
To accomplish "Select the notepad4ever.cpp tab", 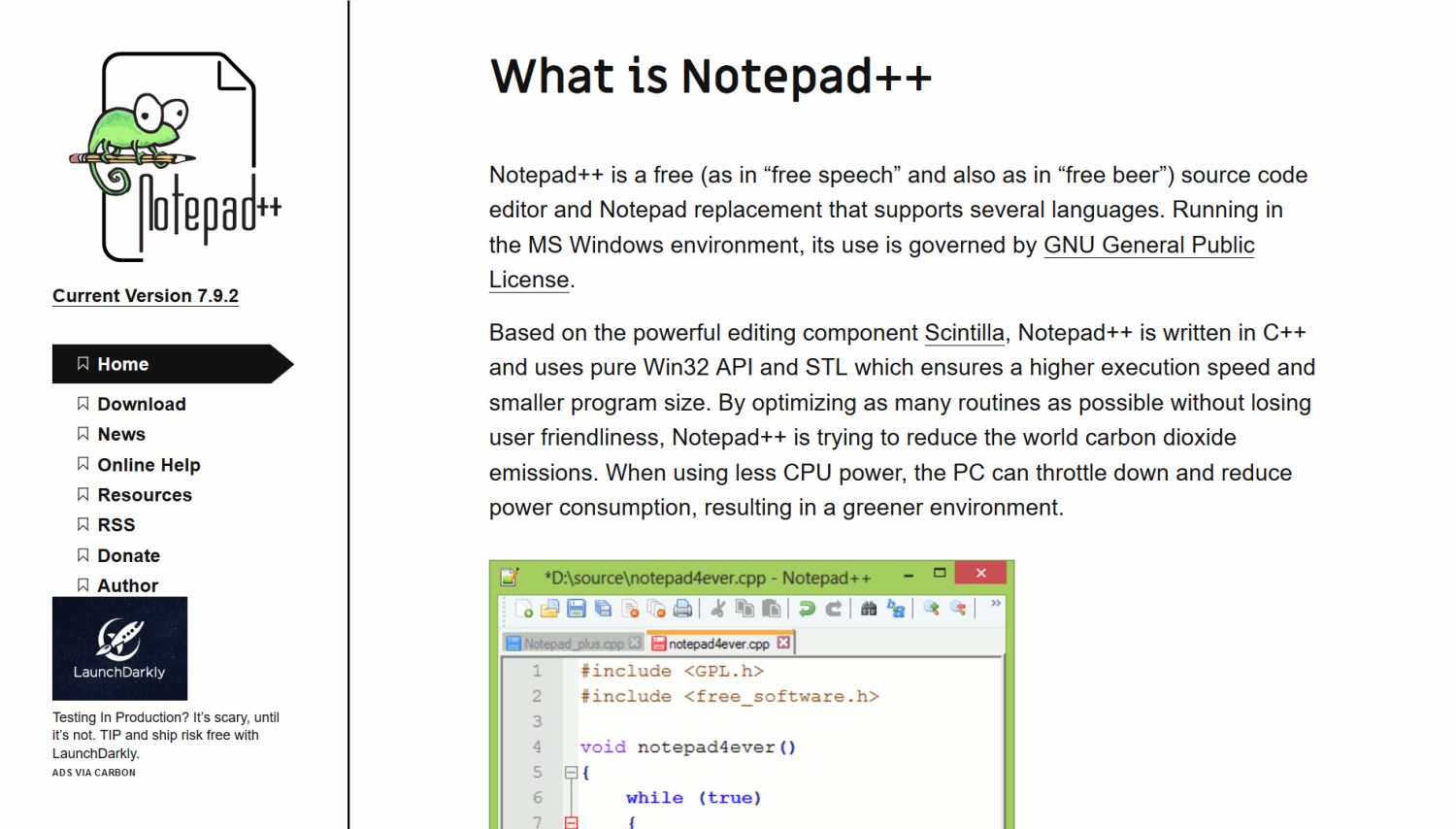I will tap(718, 642).
